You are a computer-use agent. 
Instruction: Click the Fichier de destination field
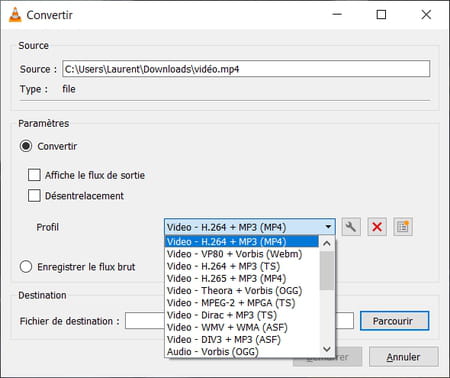pos(239,321)
